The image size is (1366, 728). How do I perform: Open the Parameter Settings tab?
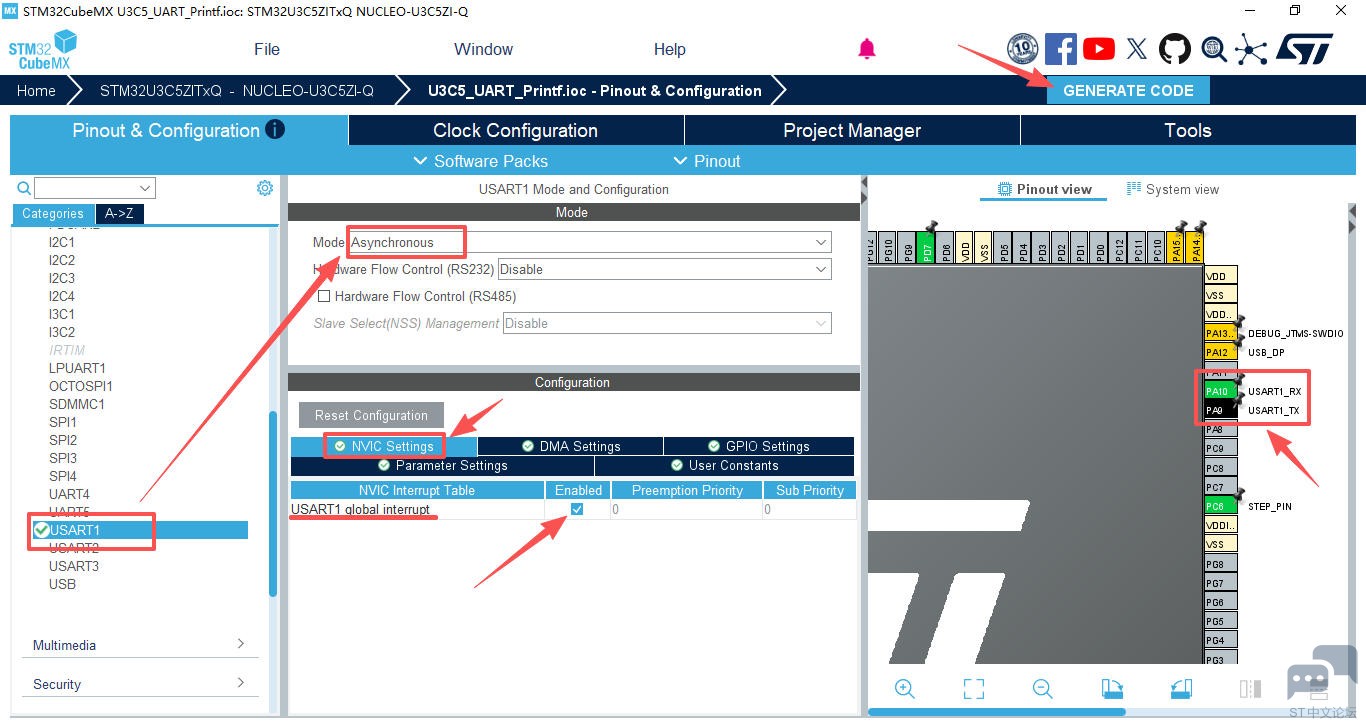[x=442, y=465]
